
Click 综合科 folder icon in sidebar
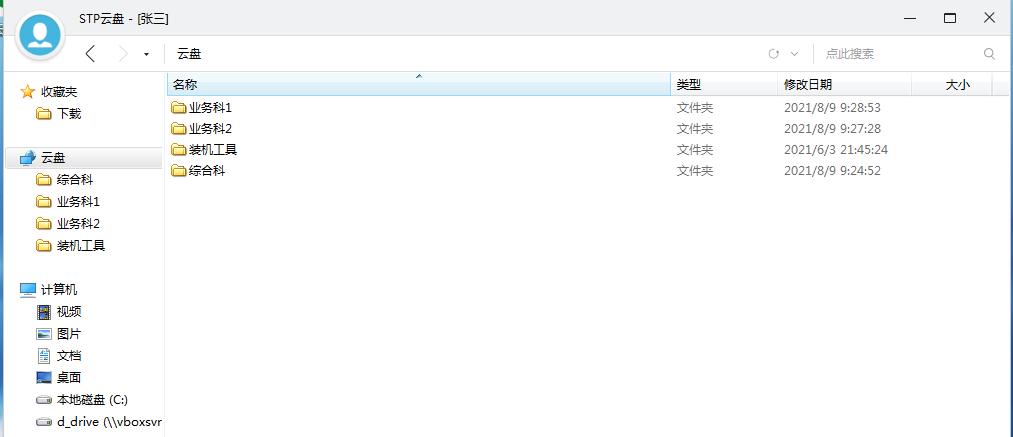(44, 180)
